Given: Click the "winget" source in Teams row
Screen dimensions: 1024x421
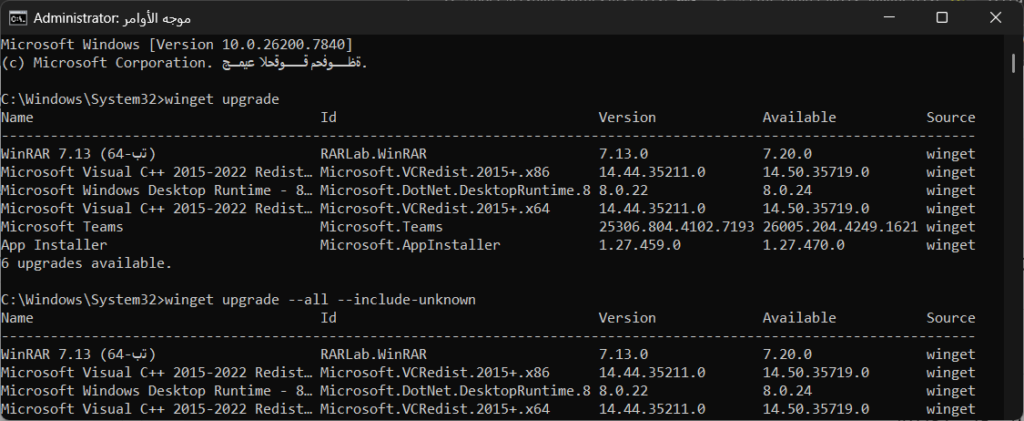Looking at the screenshot, I should click(950, 226).
